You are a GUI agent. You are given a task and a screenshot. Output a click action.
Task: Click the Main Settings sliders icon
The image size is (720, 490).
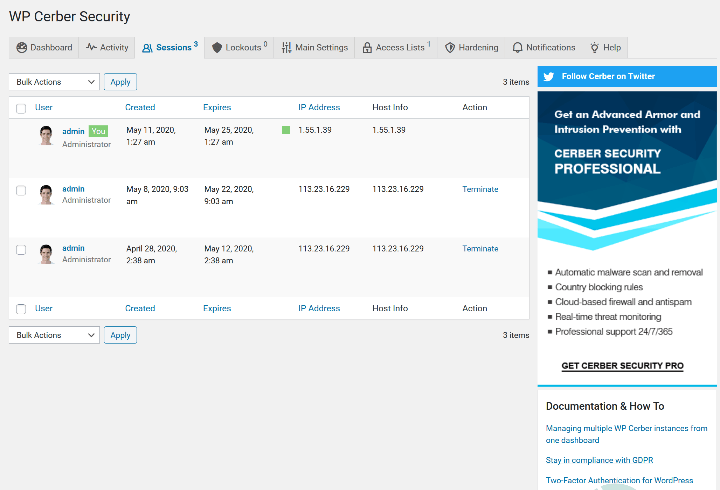click(287, 47)
